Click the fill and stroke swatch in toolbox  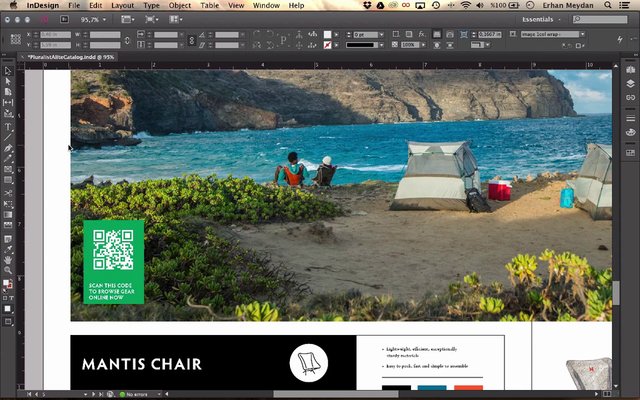click(x=7, y=284)
